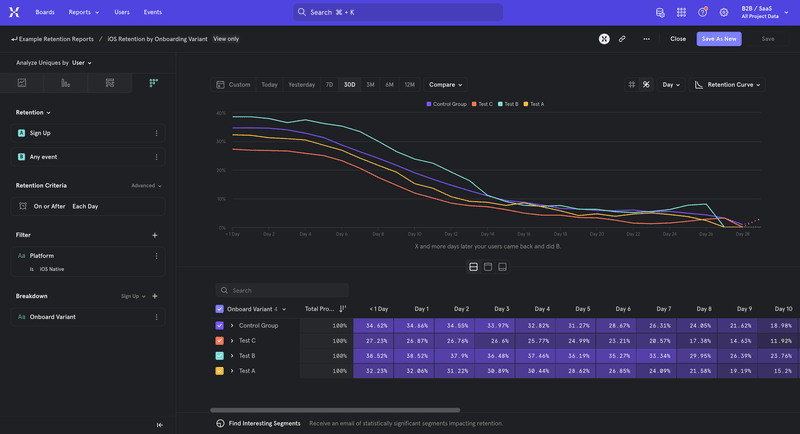Switch chart values to percentage mode
This screenshot has height=434, width=800.
click(x=646, y=85)
